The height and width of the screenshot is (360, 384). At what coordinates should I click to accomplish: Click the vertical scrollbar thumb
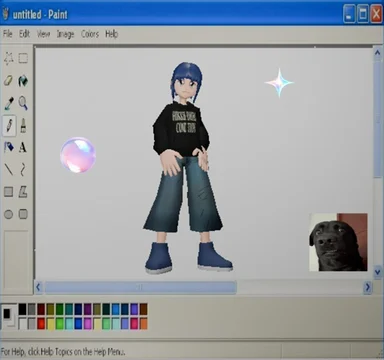(377, 119)
